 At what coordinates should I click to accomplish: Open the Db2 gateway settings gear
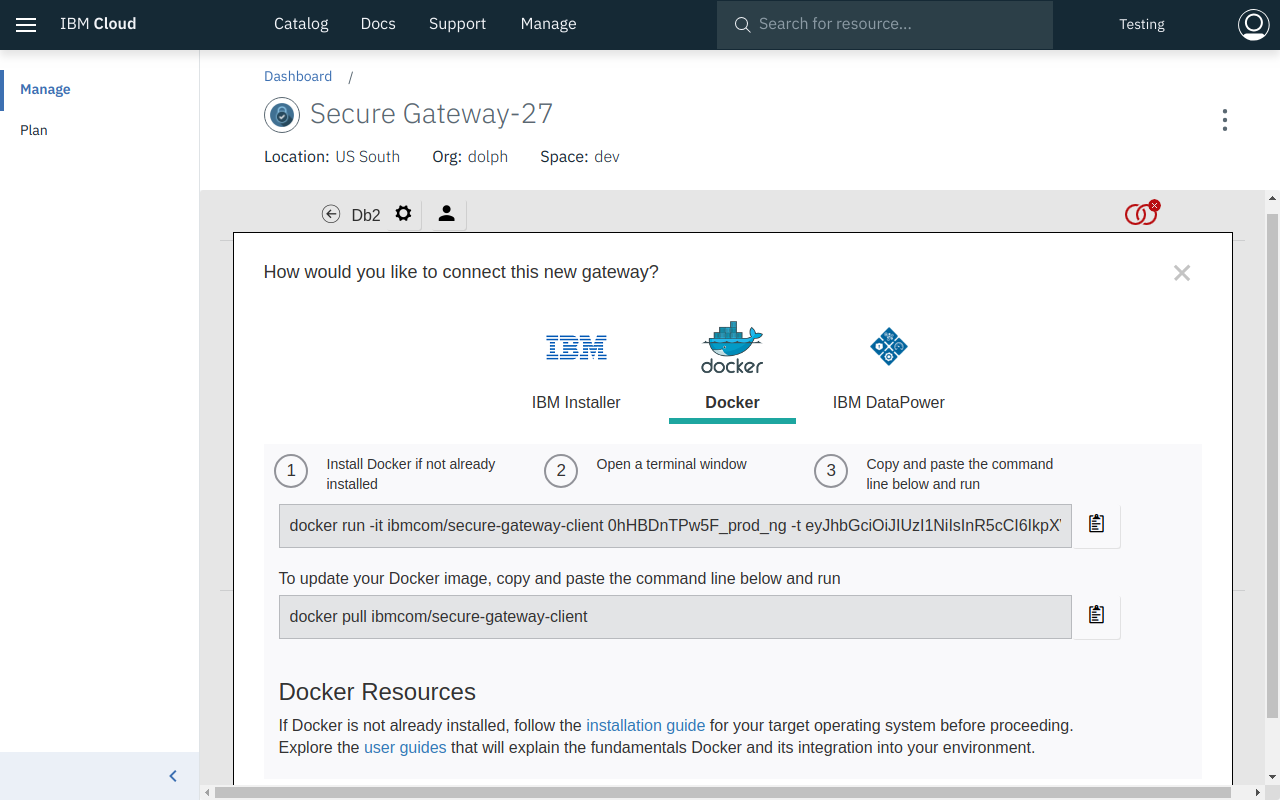point(403,214)
